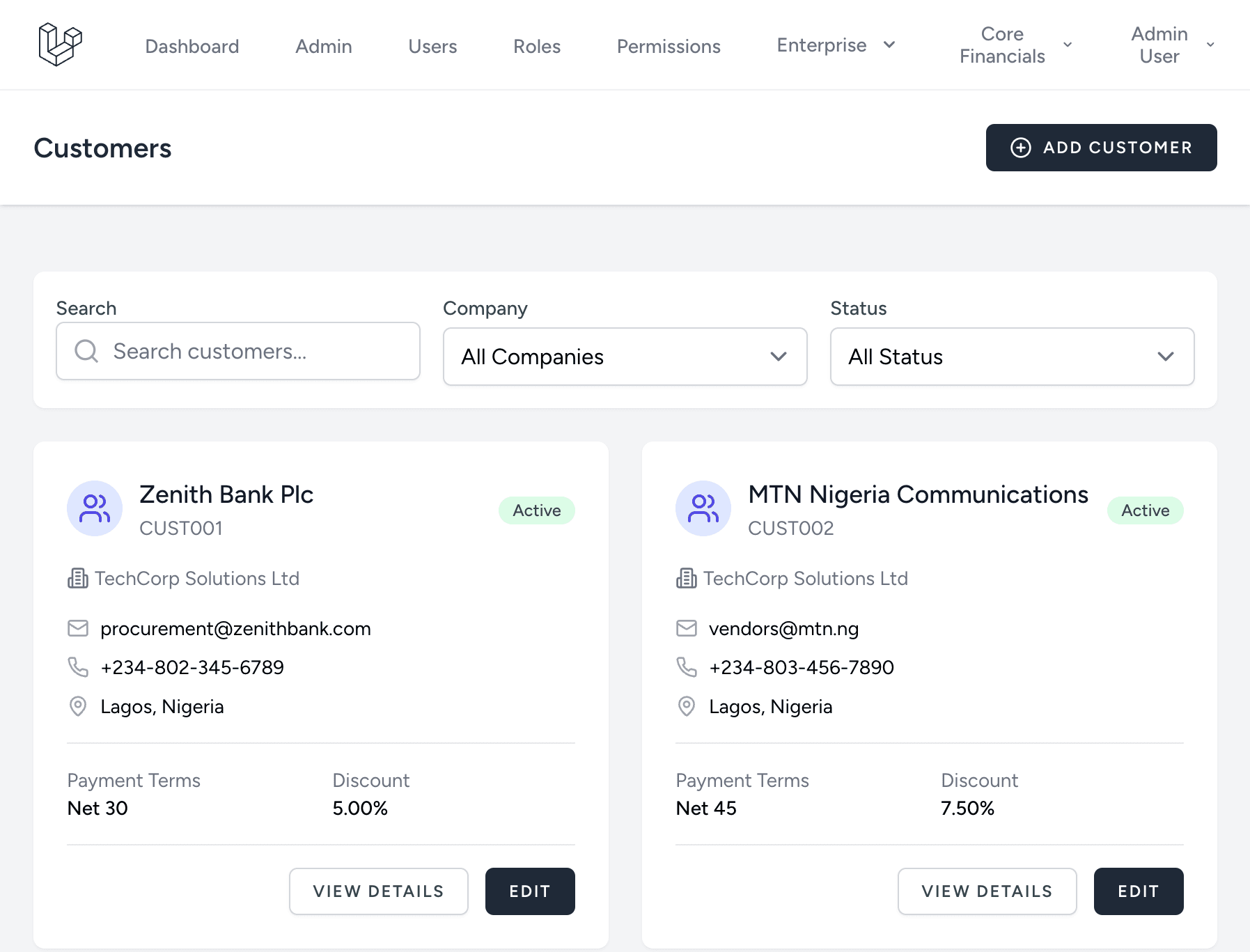
Task: Click Zenith Bank Plc customer avatar icon
Action: tap(95, 508)
